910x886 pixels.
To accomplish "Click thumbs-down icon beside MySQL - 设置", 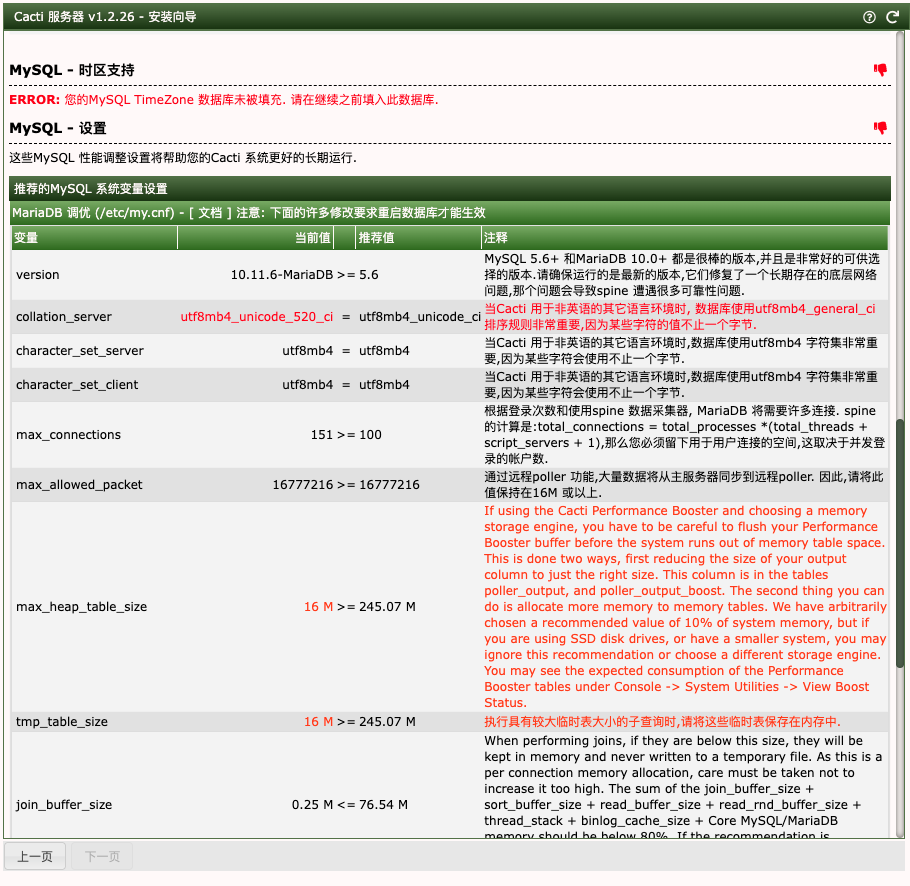I will pos(880,128).
